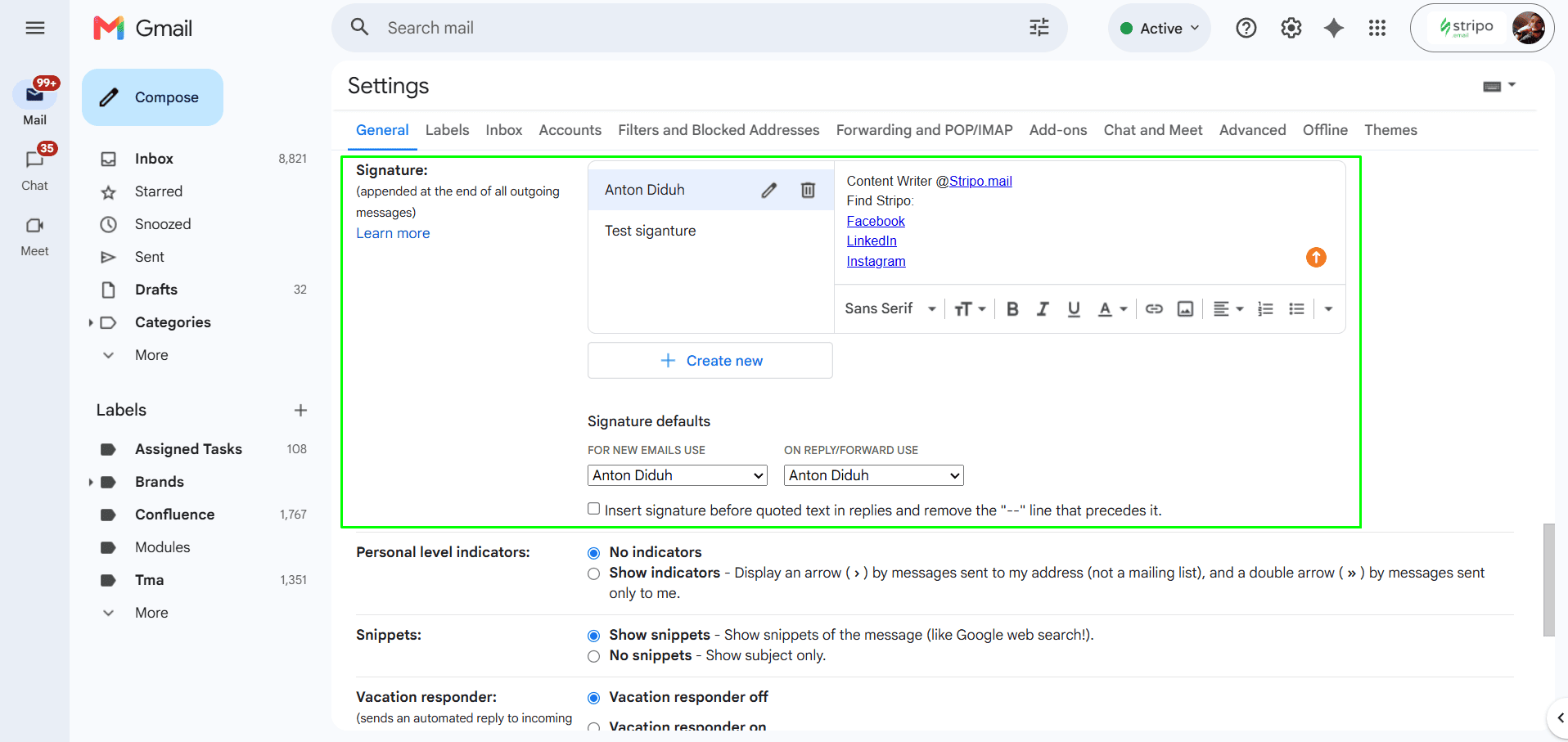Delete the Anton Diduh signature
The height and width of the screenshot is (742, 1568).
pyautogui.click(x=808, y=191)
